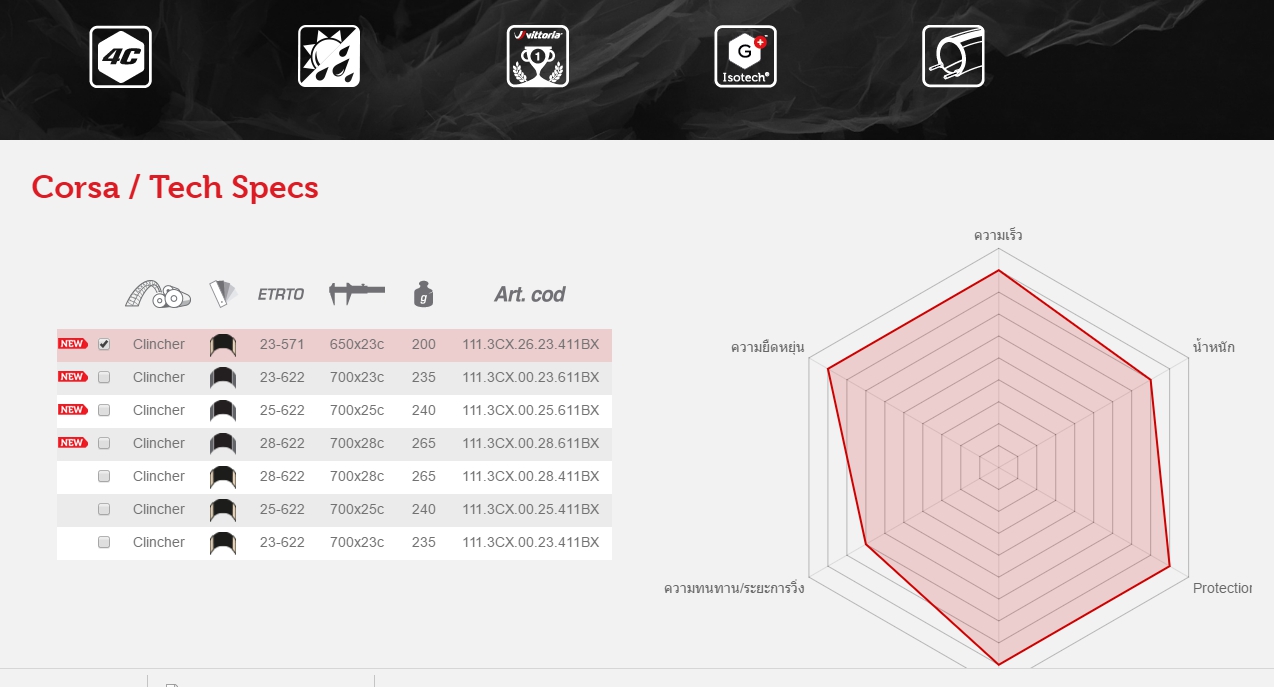
Task: Click tire profile icon in the 111.3CX.00.23.611BX row
Action: coord(223,378)
